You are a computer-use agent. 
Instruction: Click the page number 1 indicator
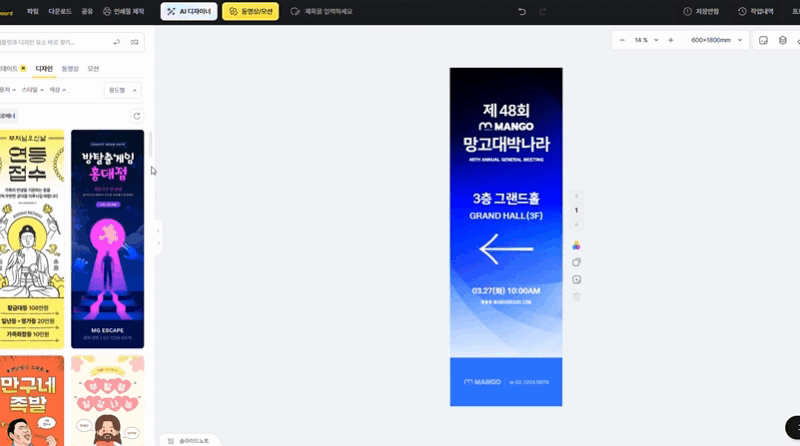point(577,210)
